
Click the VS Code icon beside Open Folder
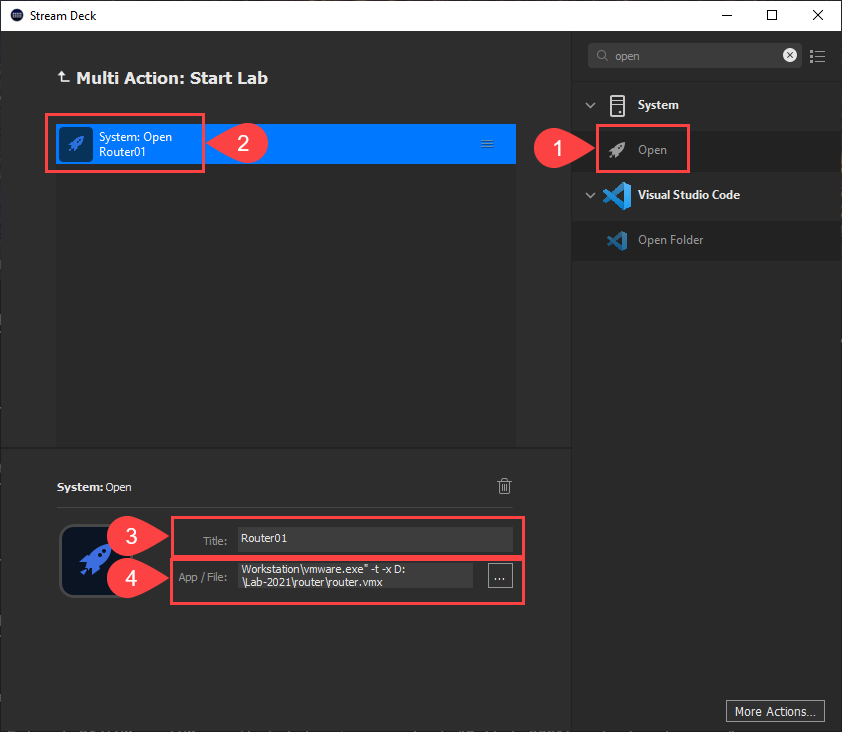point(617,240)
